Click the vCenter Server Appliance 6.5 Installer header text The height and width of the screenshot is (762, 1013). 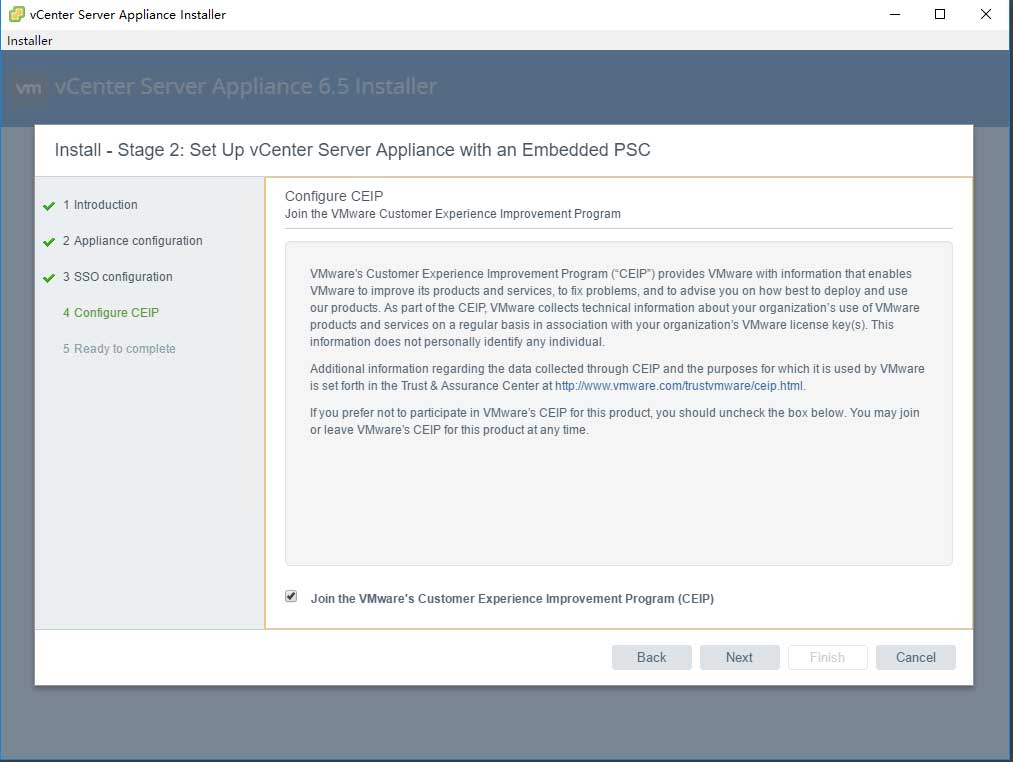pyautogui.click(x=245, y=86)
